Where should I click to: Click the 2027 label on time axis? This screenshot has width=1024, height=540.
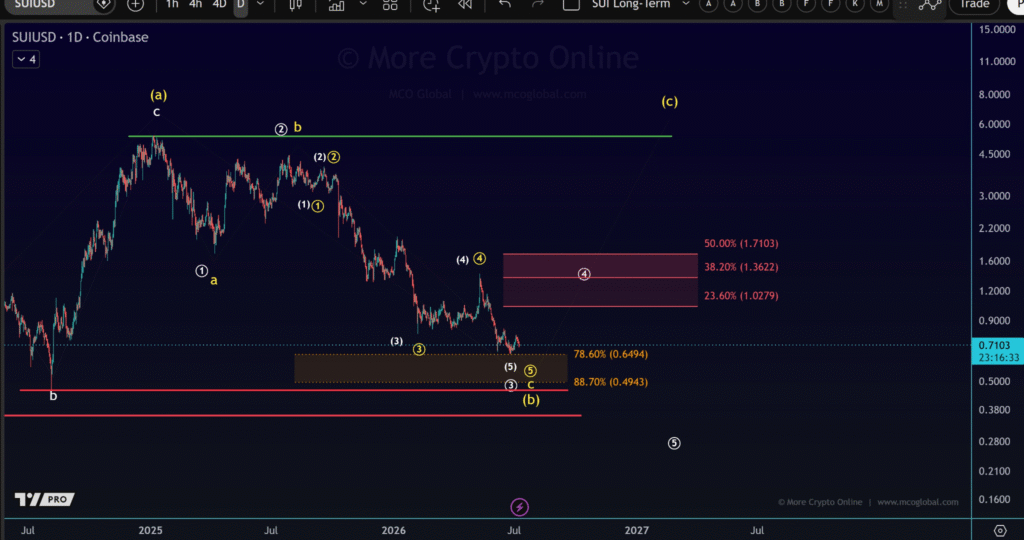pos(637,530)
